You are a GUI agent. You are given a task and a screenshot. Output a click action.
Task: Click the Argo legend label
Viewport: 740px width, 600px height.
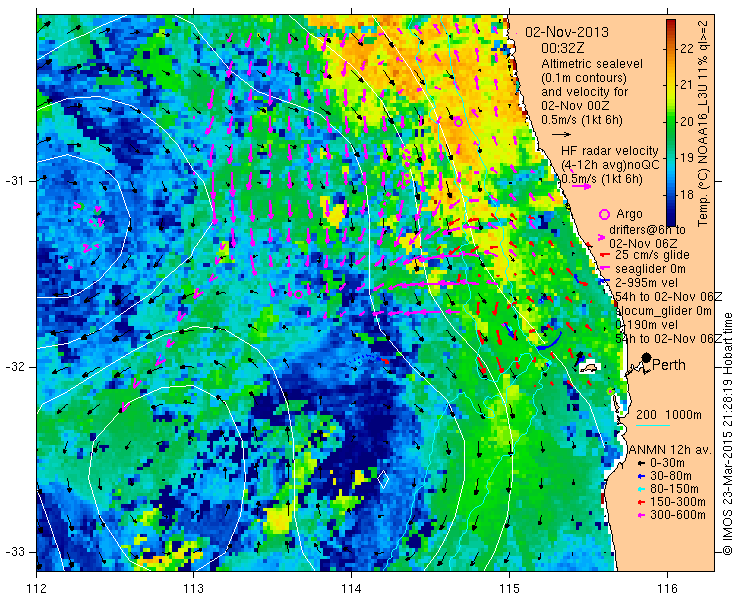click(x=629, y=214)
